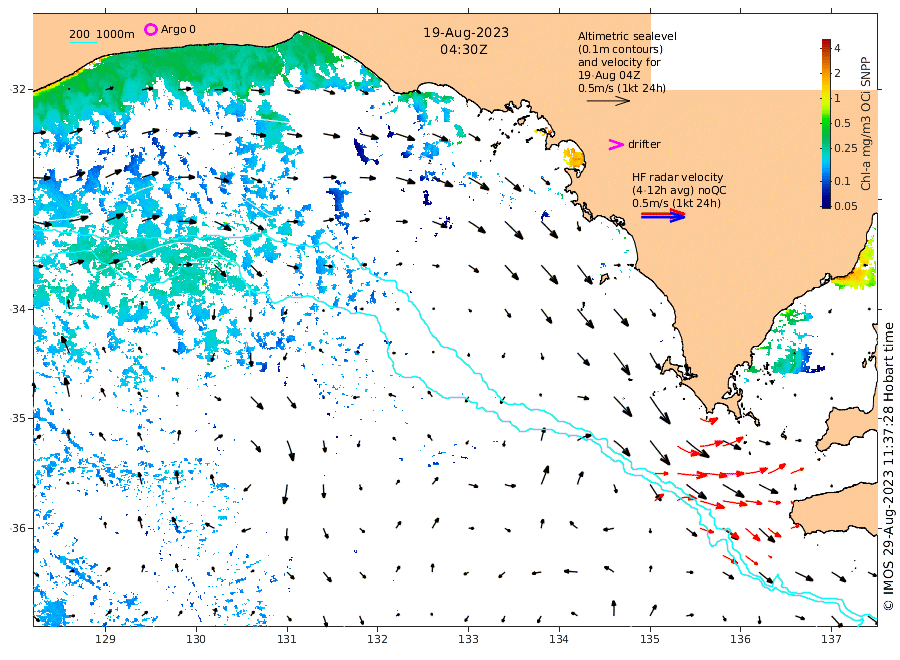Viewport: 900px width, 660px height.
Task: Click the '(4-12h avg) noQC' text
Action: 679,191
